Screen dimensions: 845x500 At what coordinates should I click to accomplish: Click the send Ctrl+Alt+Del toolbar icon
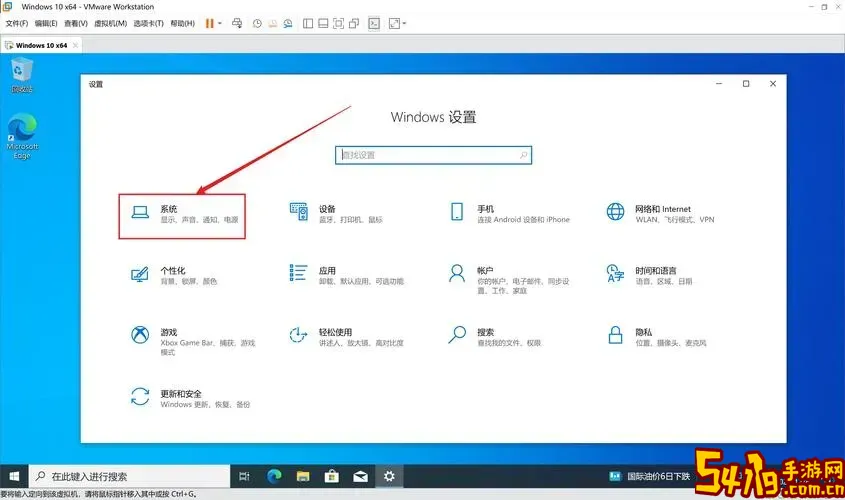coord(237,24)
